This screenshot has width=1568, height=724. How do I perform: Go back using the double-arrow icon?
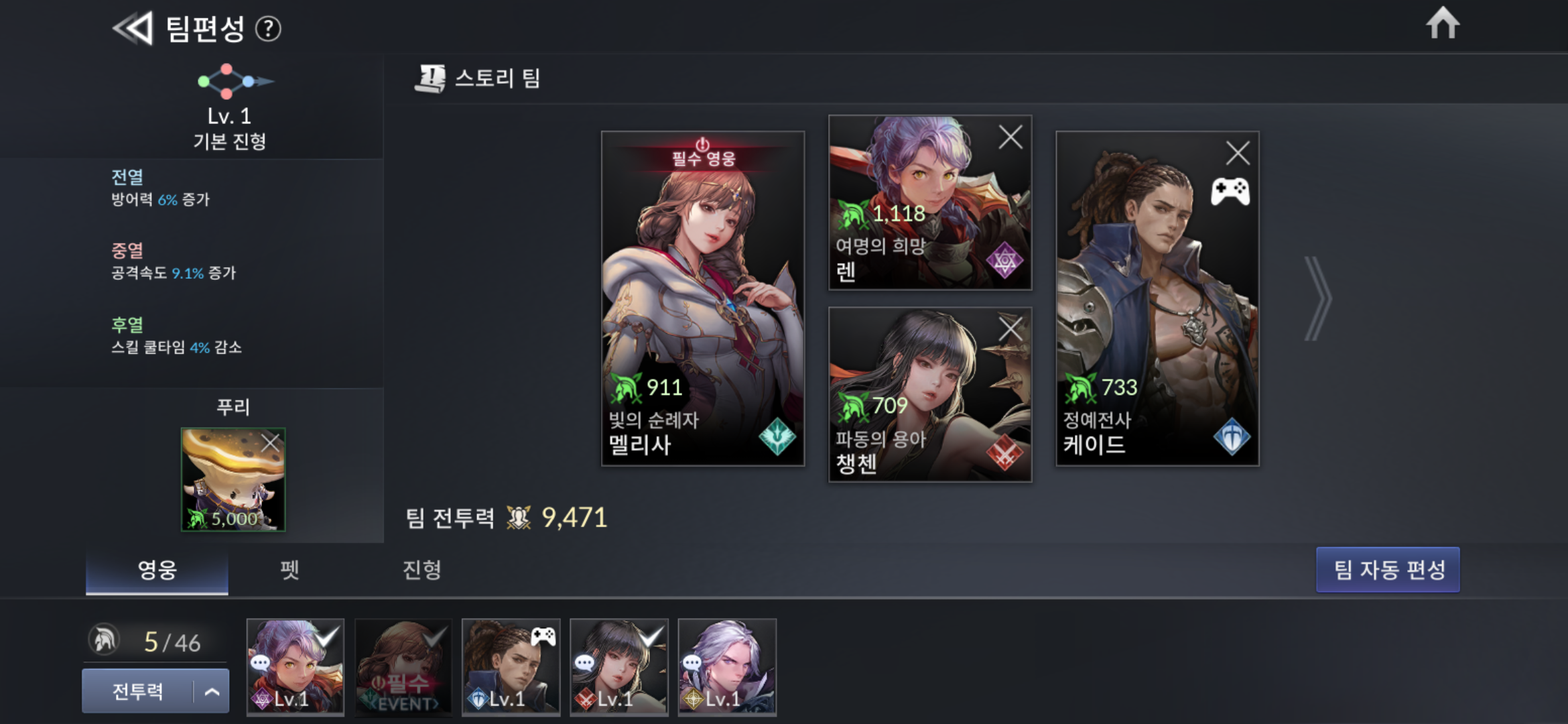coord(133,28)
